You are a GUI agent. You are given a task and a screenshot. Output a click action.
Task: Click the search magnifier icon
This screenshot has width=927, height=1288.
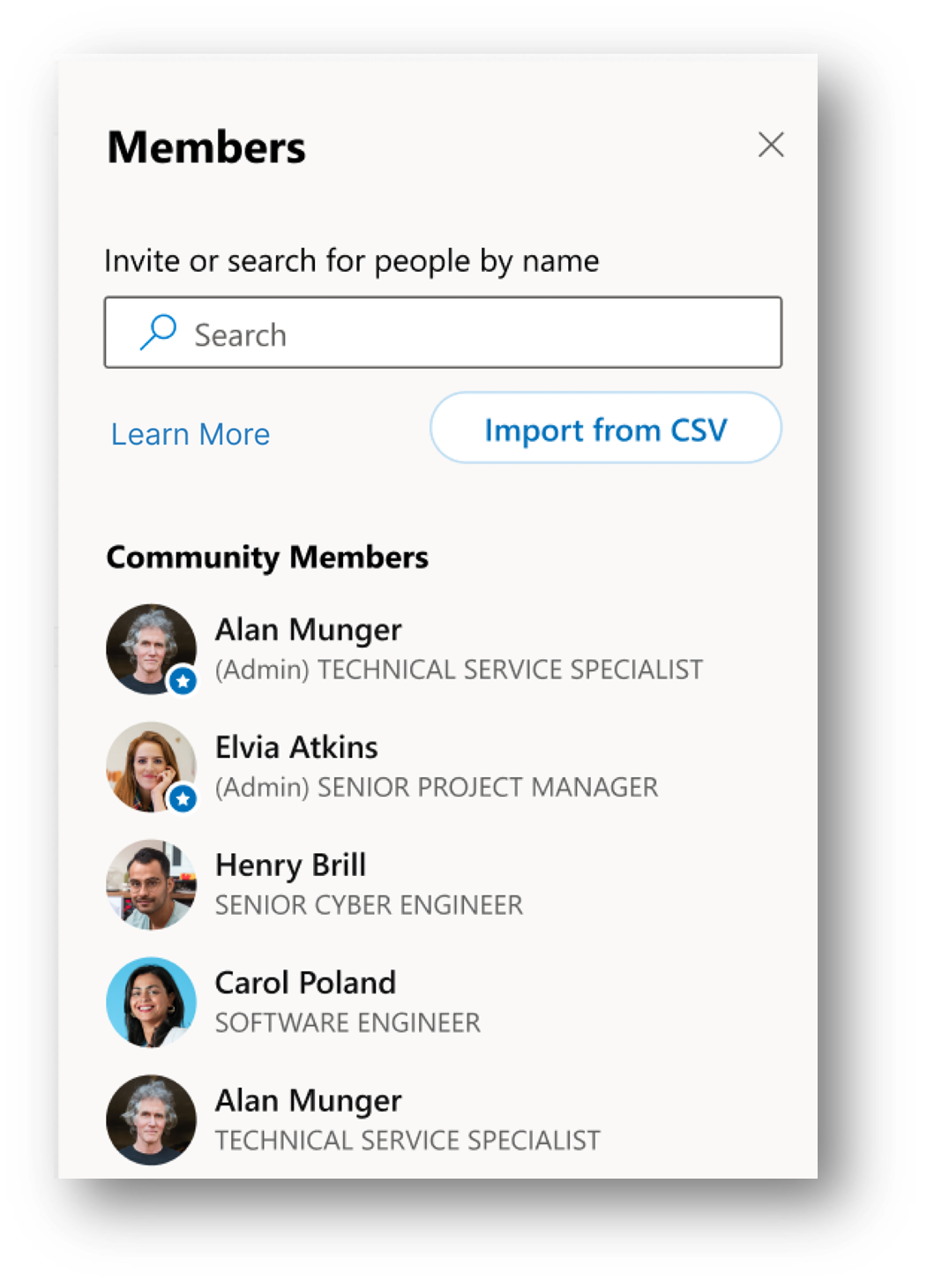(x=158, y=332)
